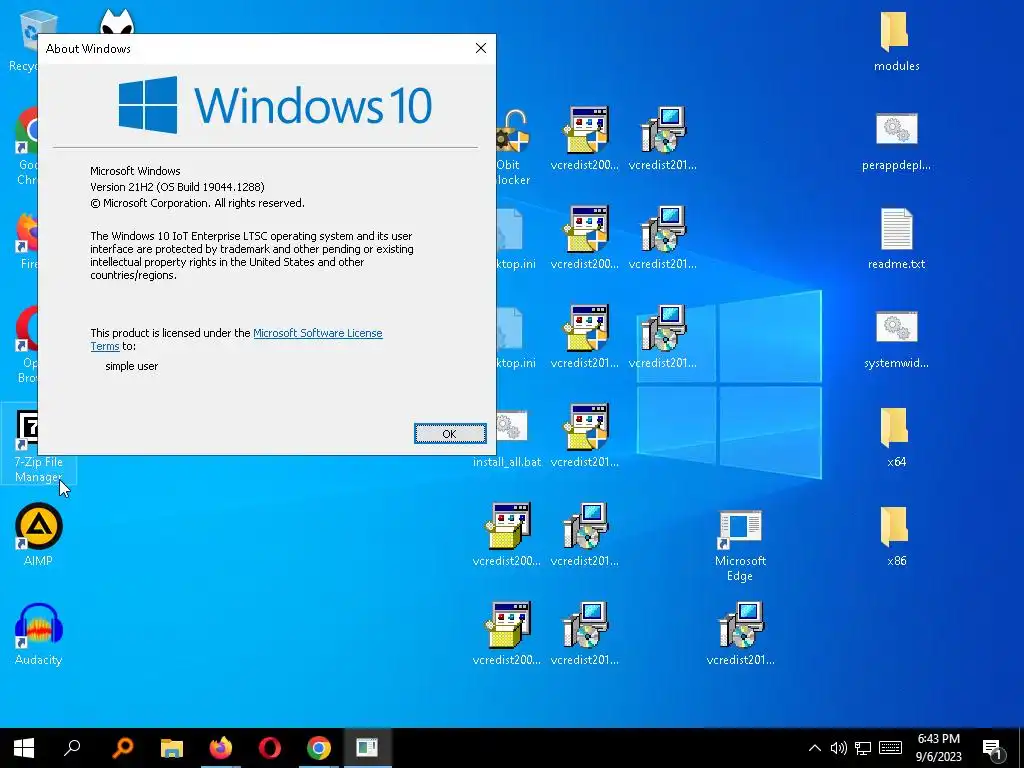Click the active About Windows taskbar button
The width and height of the screenshot is (1024, 768).
367,748
